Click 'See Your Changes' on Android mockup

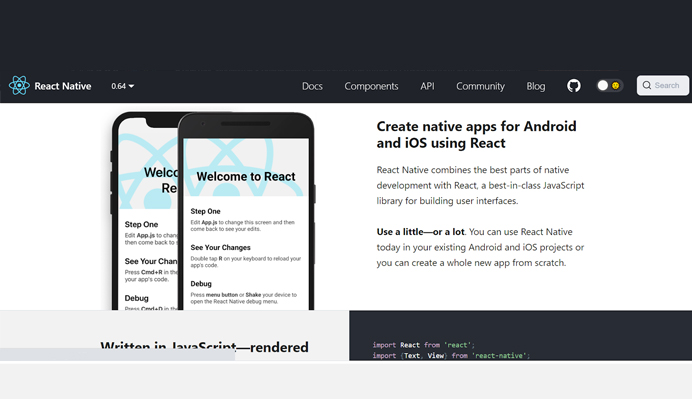click(220, 248)
